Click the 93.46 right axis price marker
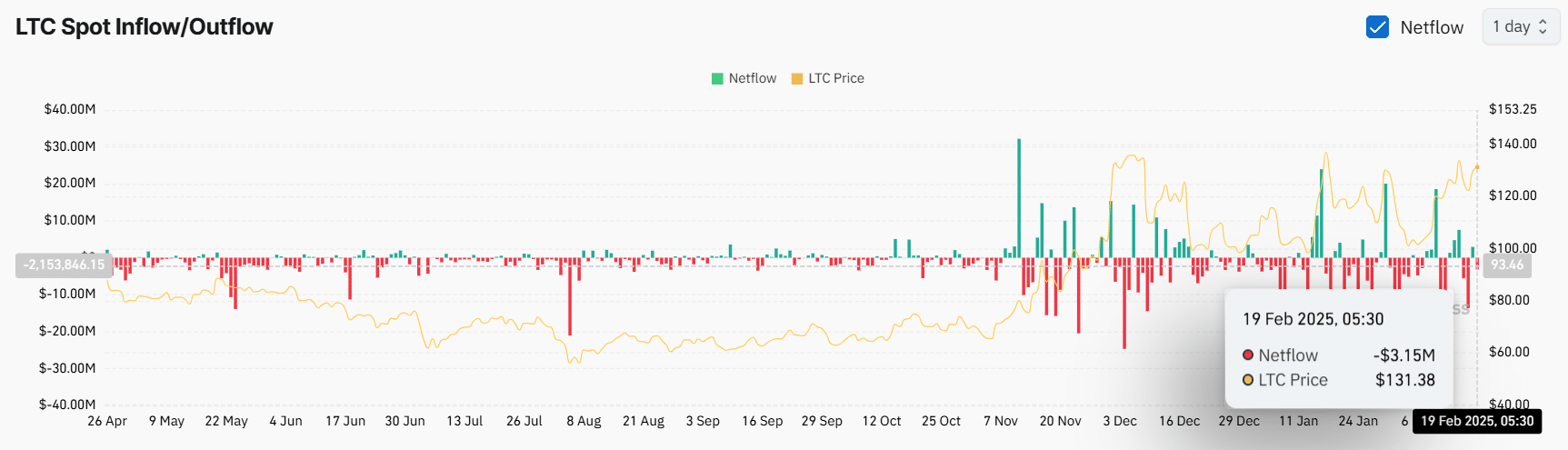The width and height of the screenshot is (1568, 450). (x=1506, y=265)
